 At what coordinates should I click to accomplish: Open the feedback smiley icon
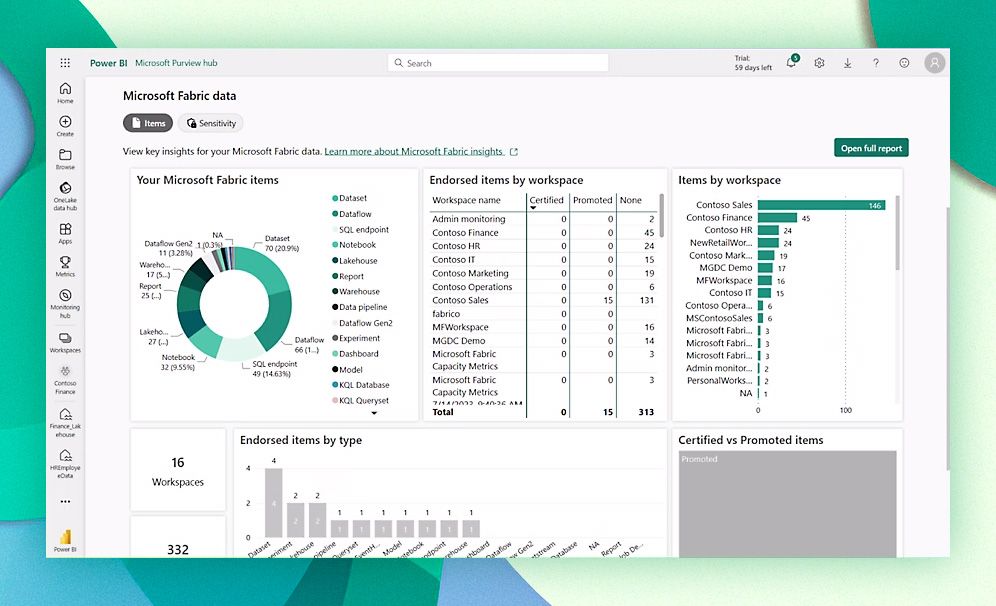coord(904,63)
